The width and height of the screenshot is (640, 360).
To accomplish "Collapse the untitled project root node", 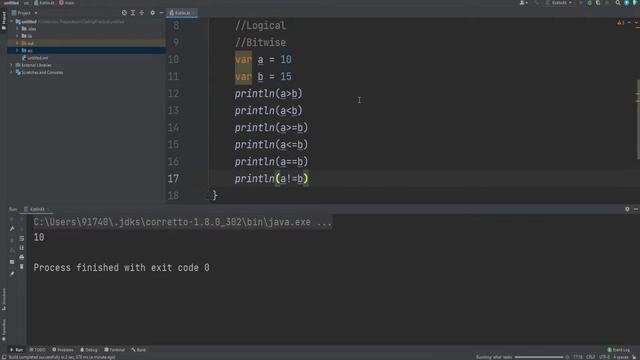I will 12,22.
